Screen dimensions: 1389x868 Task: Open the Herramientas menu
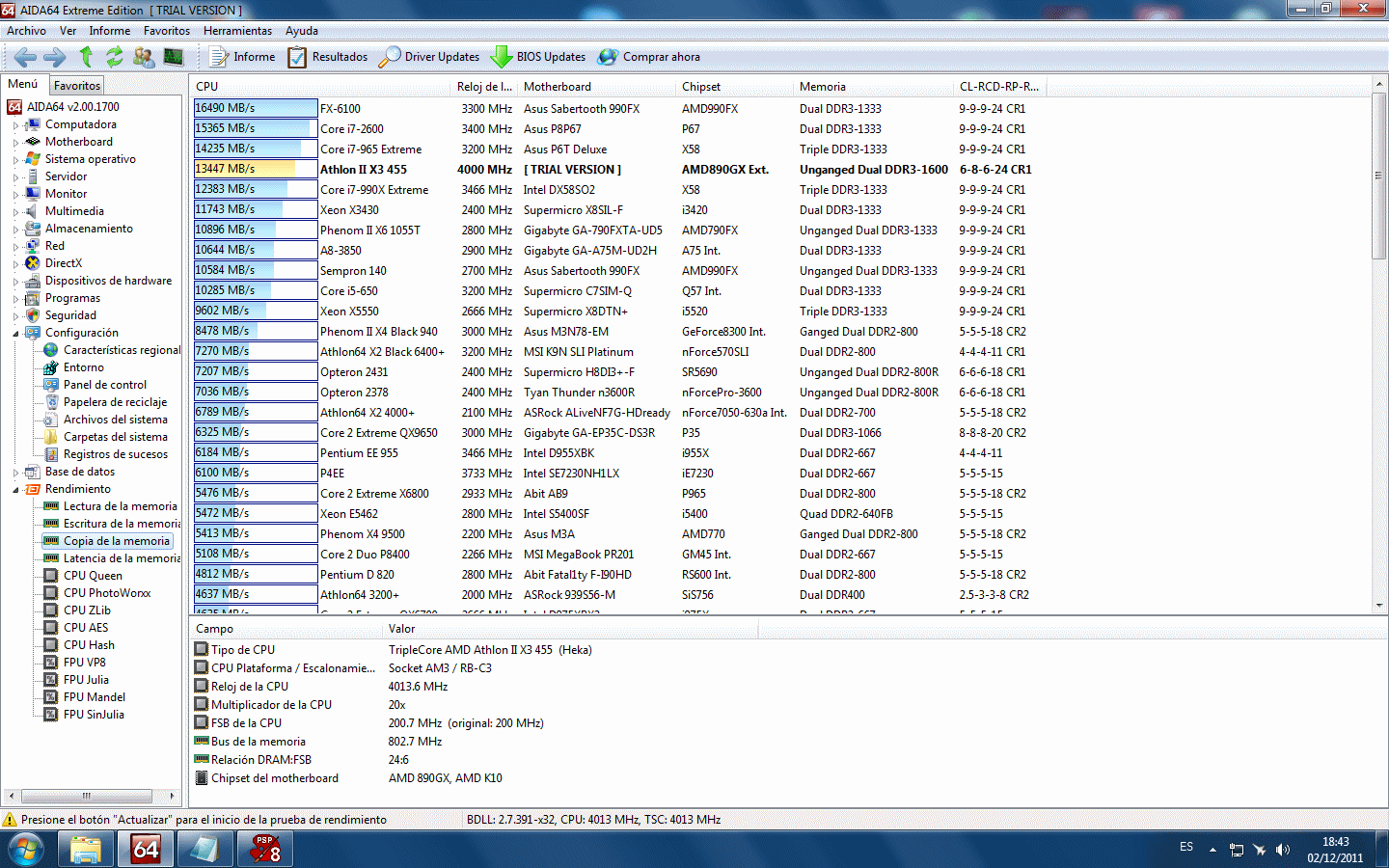coord(237,31)
